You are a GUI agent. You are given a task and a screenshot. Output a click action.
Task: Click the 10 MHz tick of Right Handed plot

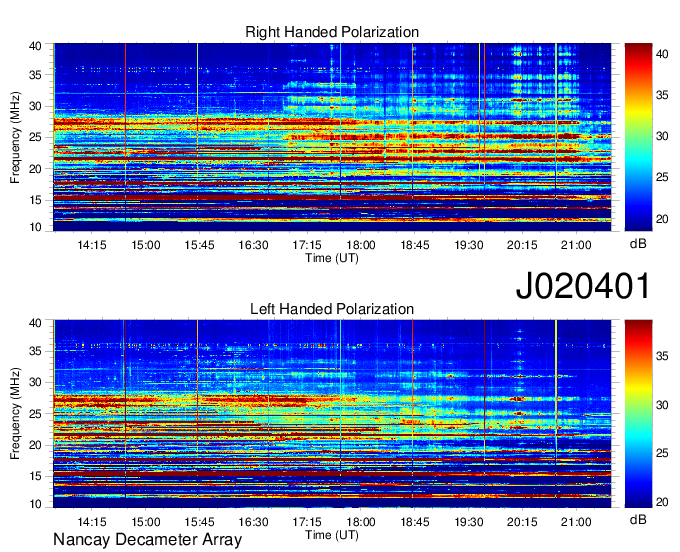point(35,227)
